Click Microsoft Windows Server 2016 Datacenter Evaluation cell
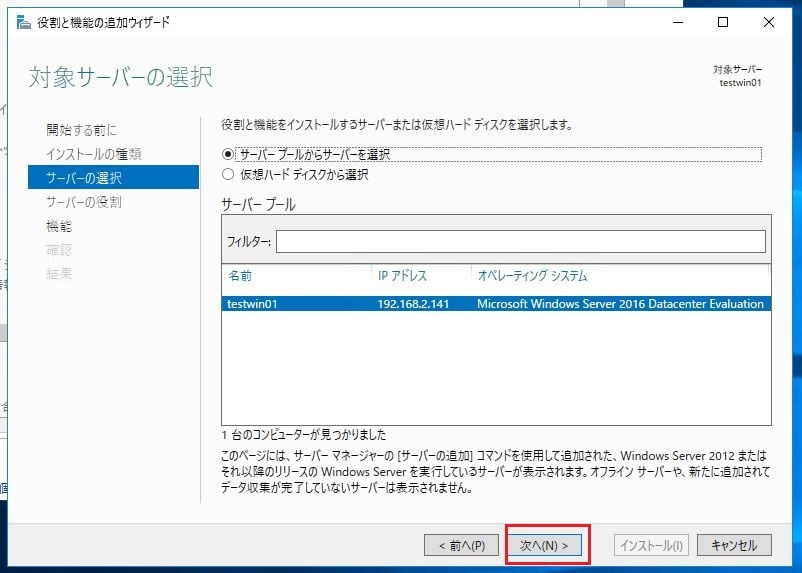This screenshot has height=573, width=802. point(620,304)
